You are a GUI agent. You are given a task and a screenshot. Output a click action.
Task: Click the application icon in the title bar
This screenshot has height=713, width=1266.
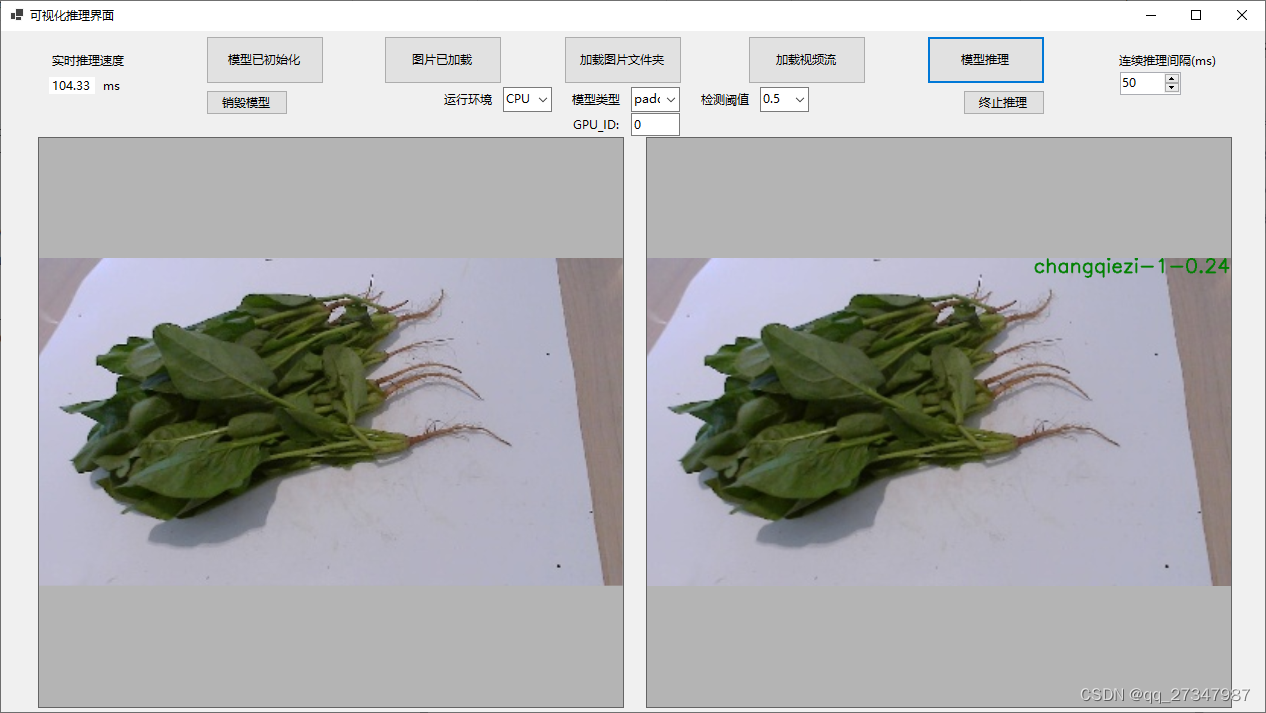(x=17, y=15)
